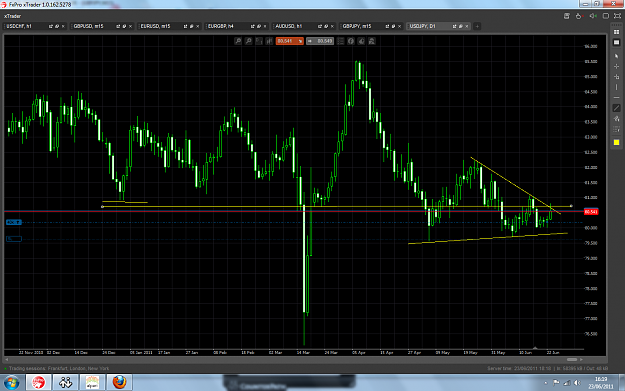Switch to single chart layout
The width and height of the screenshot is (625, 391).
[617, 42]
